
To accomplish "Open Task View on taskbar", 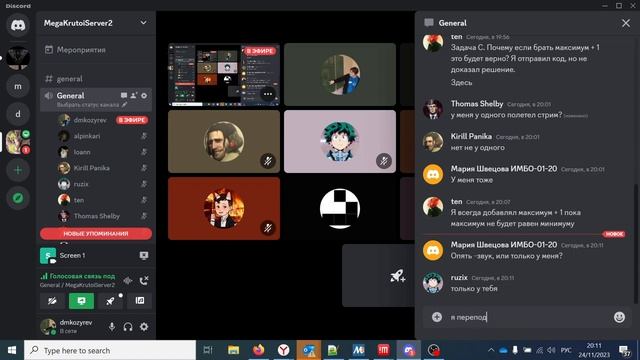I will click(x=208, y=350).
